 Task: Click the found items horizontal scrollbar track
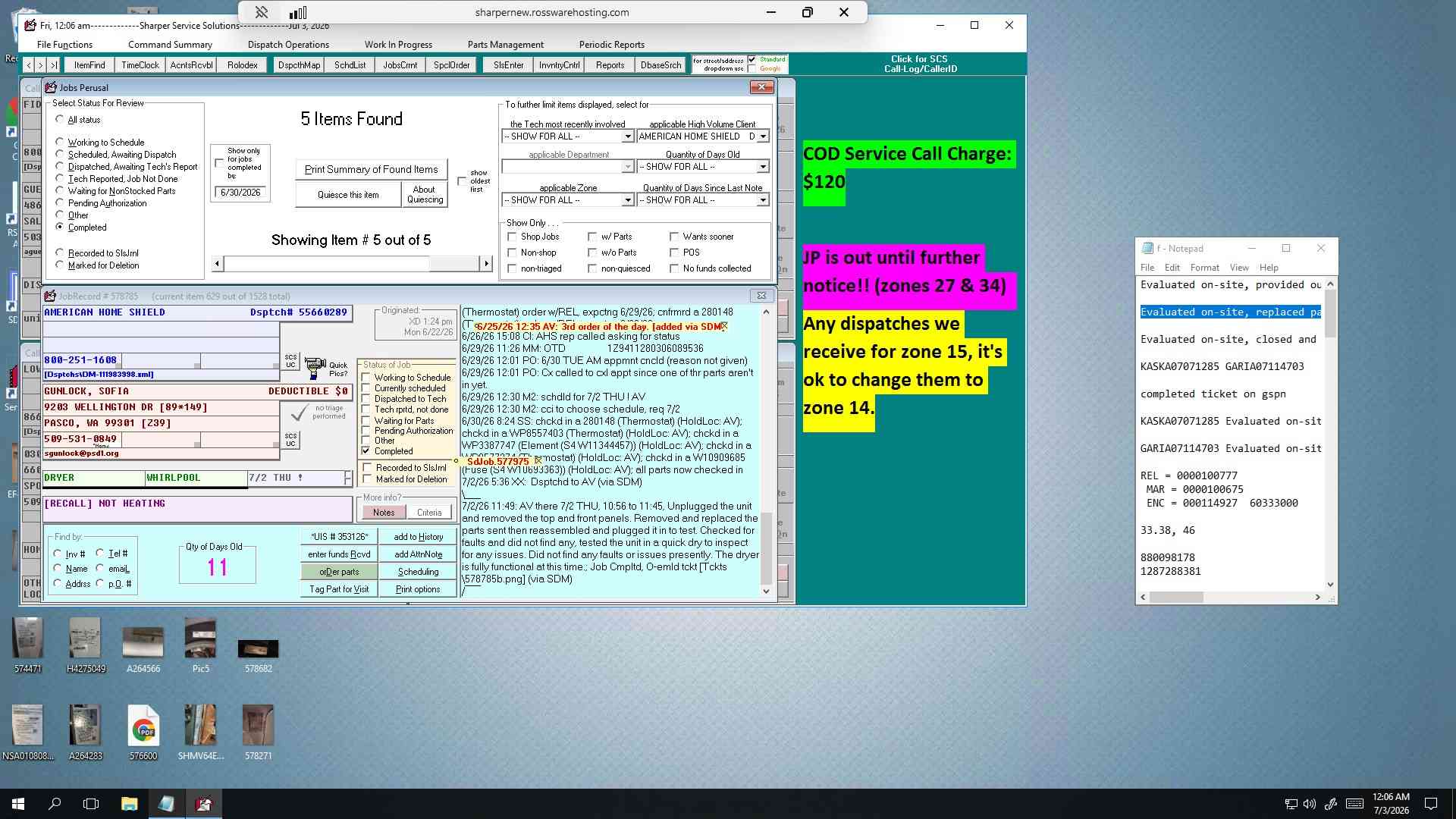click(x=326, y=263)
